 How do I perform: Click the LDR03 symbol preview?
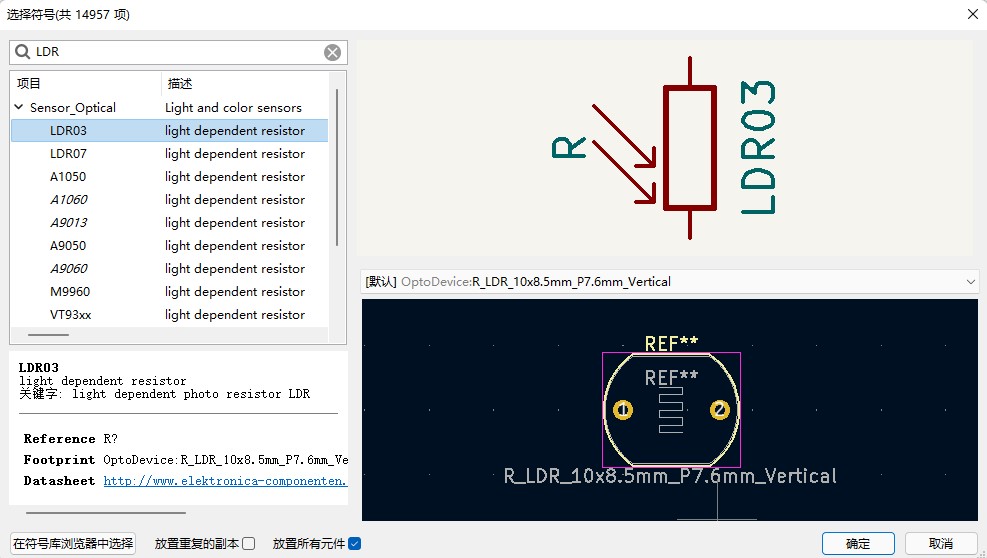(664, 149)
